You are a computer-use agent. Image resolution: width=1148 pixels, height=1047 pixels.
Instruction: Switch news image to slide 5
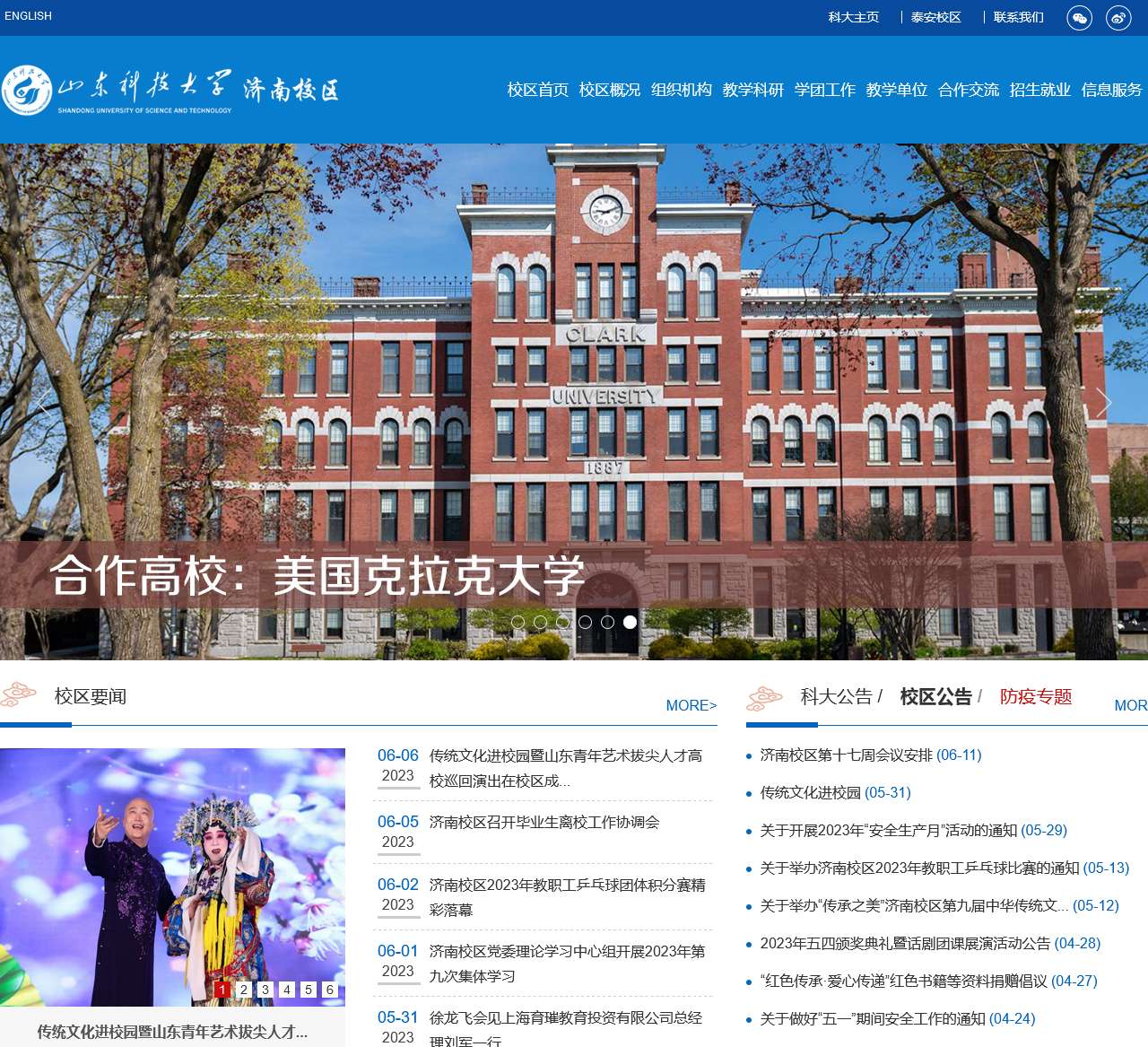(x=309, y=990)
